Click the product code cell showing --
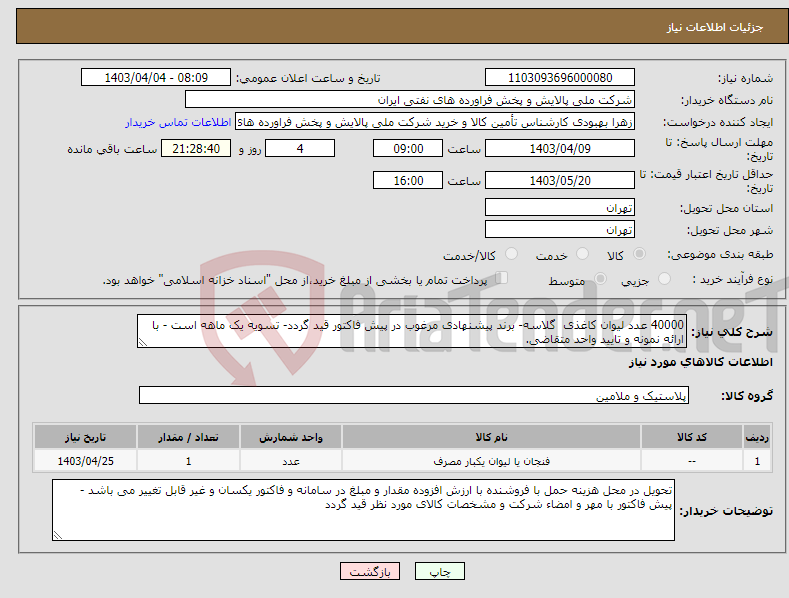 (x=692, y=461)
